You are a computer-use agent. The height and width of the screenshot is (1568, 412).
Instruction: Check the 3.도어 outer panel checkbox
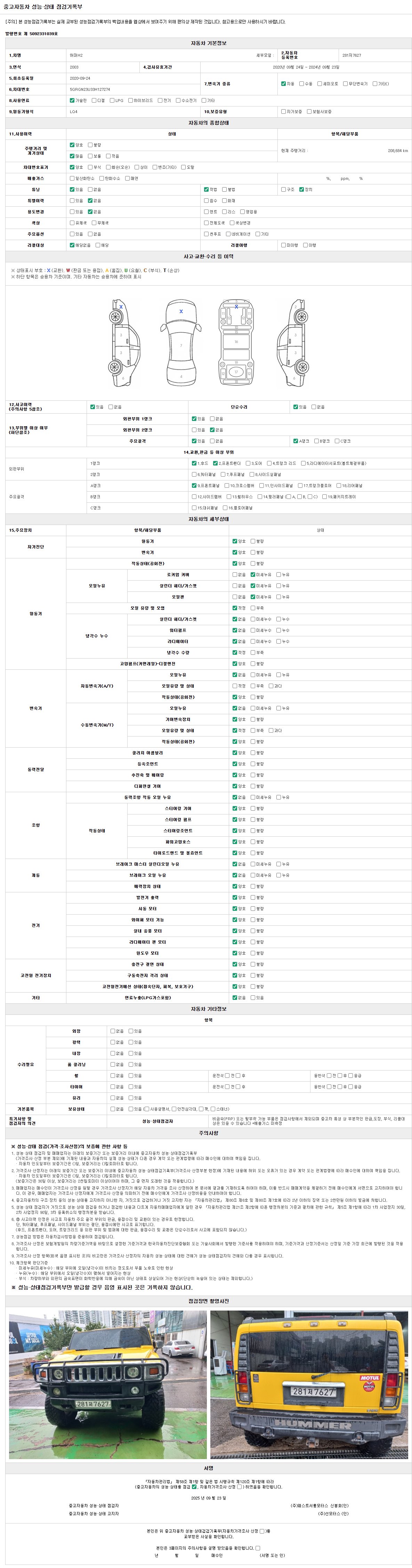(x=248, y=463)
